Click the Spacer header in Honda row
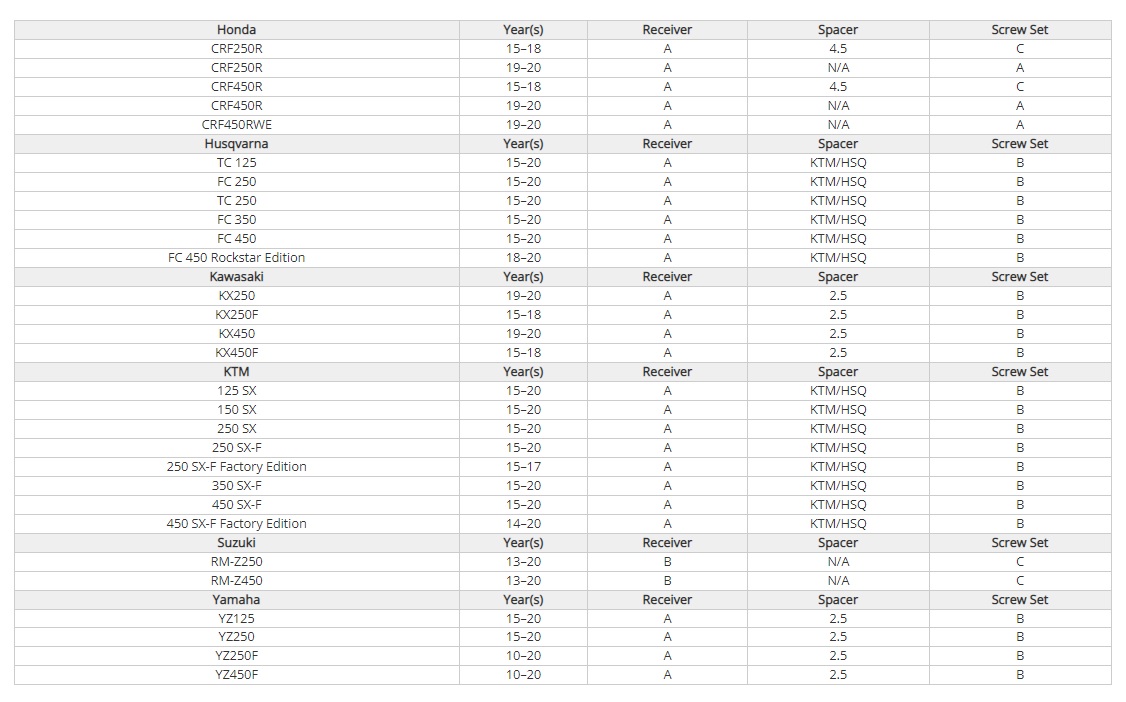Viewport: 1126px width, 702px height. [x=838, y=29]
